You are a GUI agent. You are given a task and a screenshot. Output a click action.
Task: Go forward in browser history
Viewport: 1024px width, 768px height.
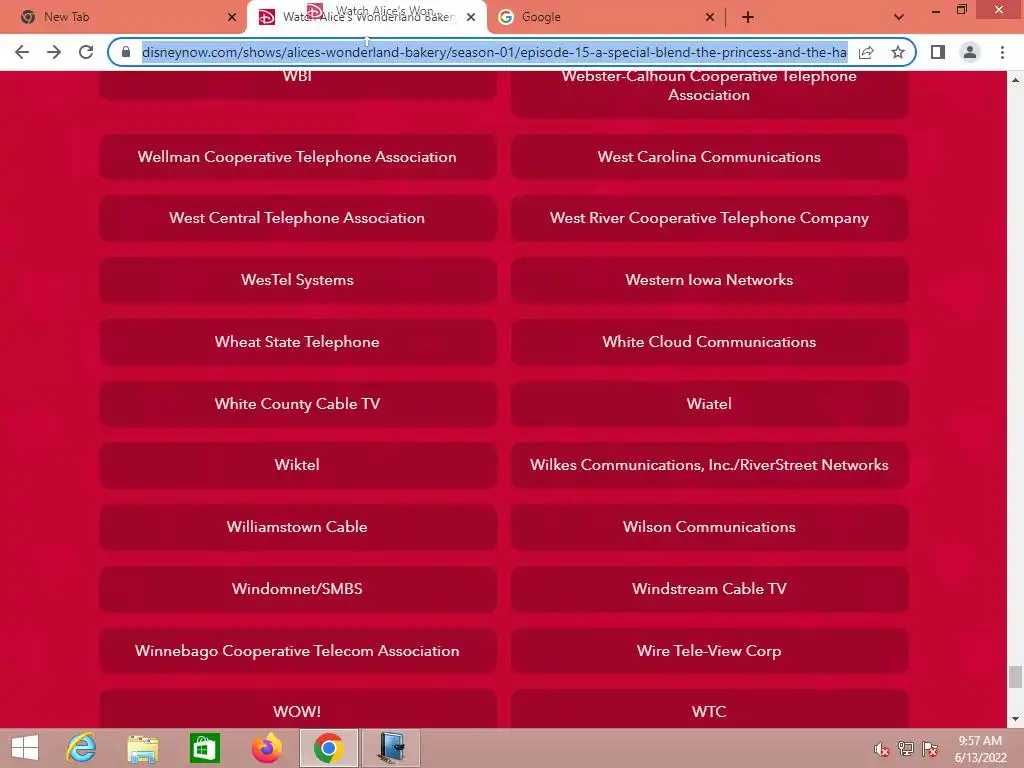pyautogui.click(x=54, y=52)
